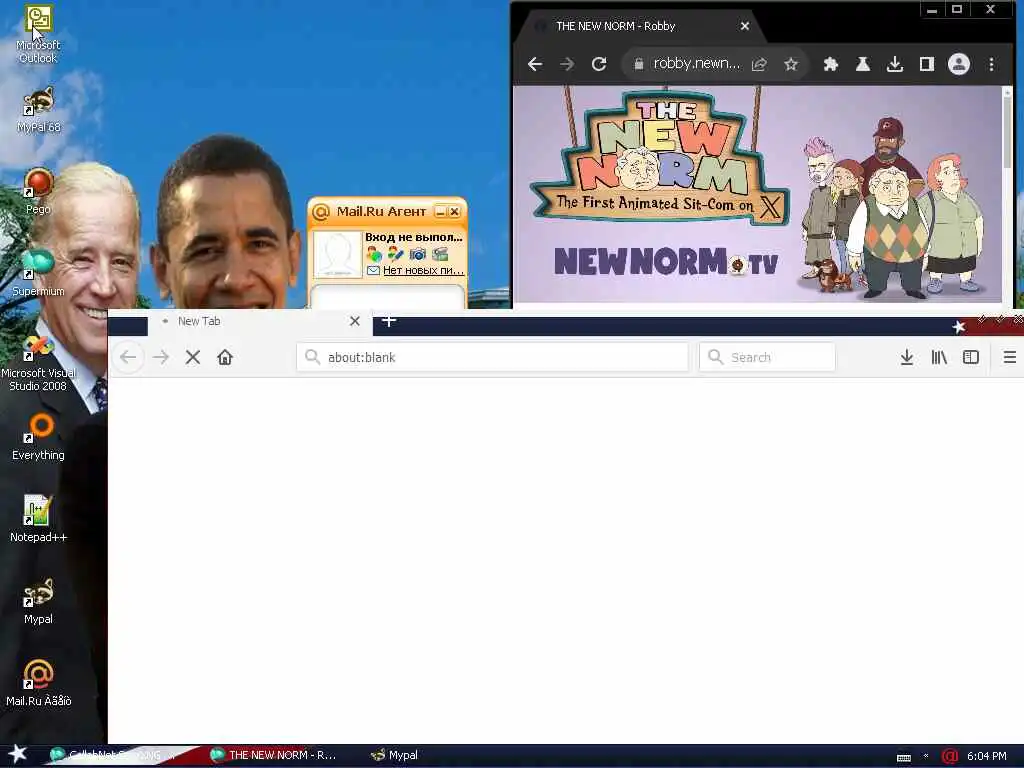This screenshot has width=1024, height=768.
Task: Click the 6:04 PM clock
Action: point(987,756)
